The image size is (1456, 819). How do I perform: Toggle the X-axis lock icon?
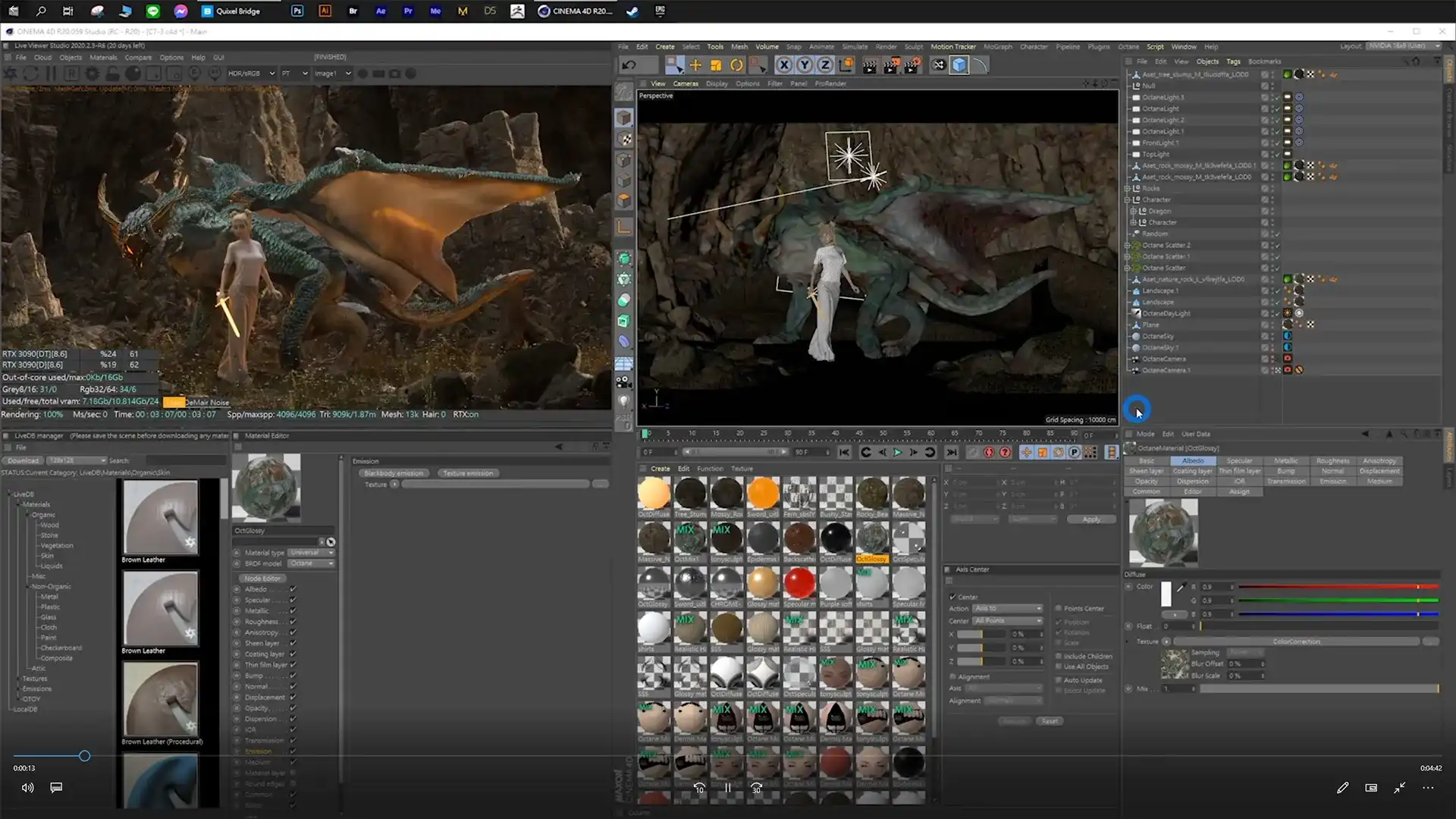tap(784, 65)
